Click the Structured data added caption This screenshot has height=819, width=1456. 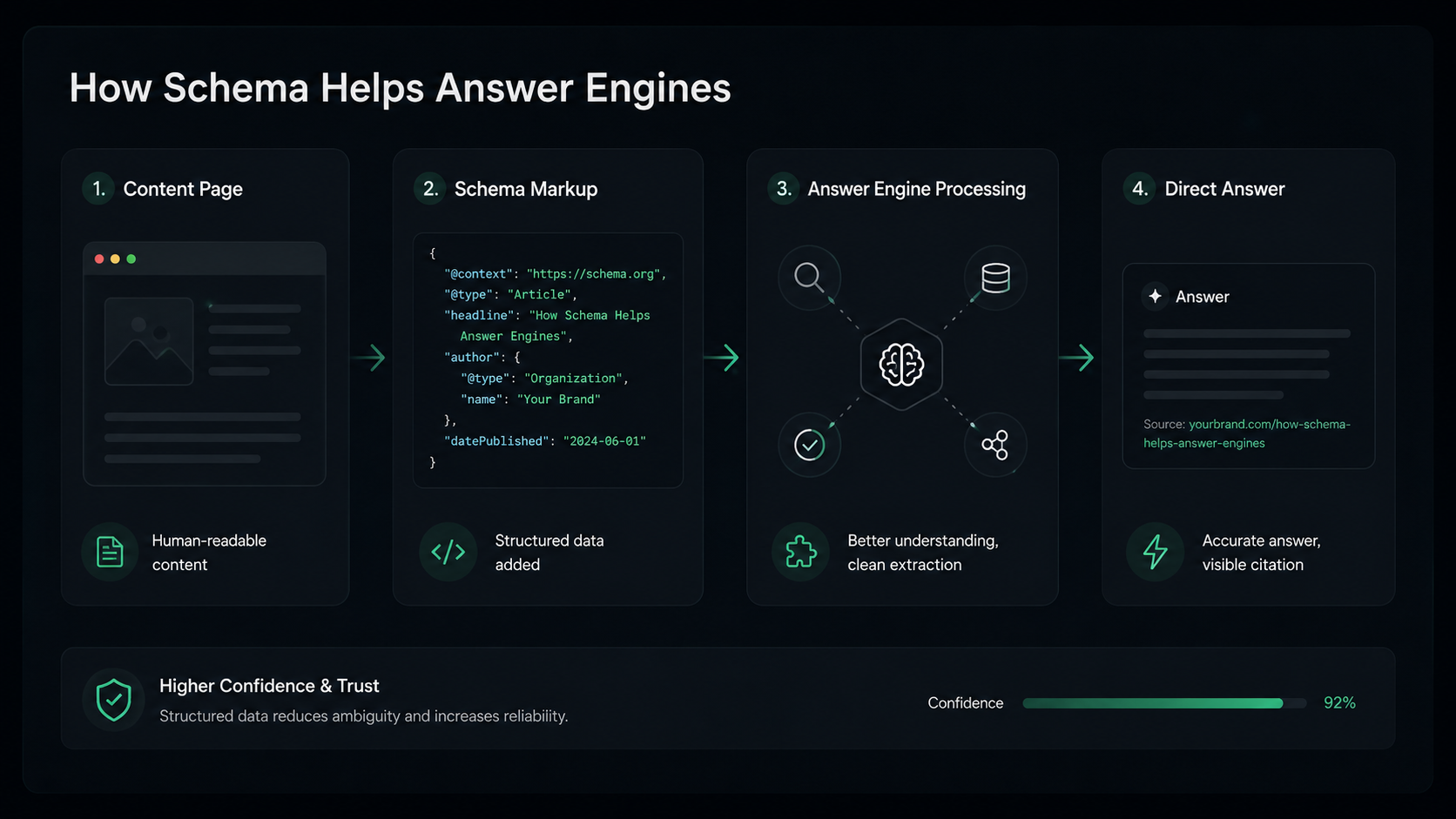tap(549, 553)
